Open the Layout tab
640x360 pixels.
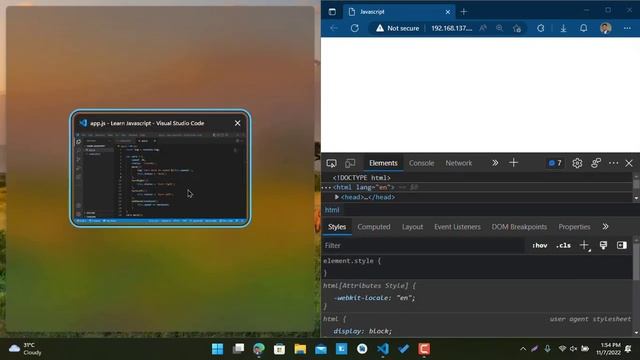coord(412,227)
